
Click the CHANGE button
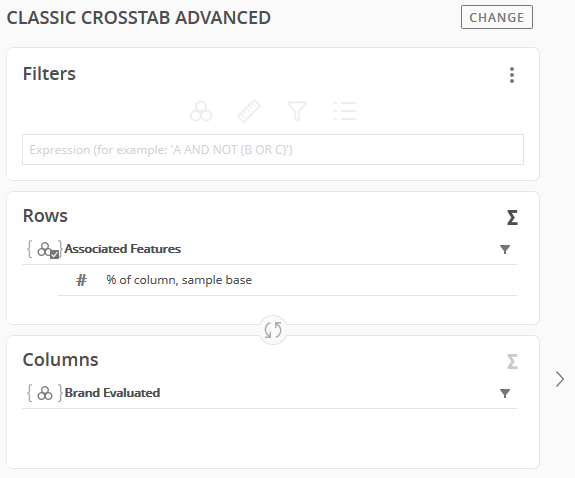coord(497,17)
